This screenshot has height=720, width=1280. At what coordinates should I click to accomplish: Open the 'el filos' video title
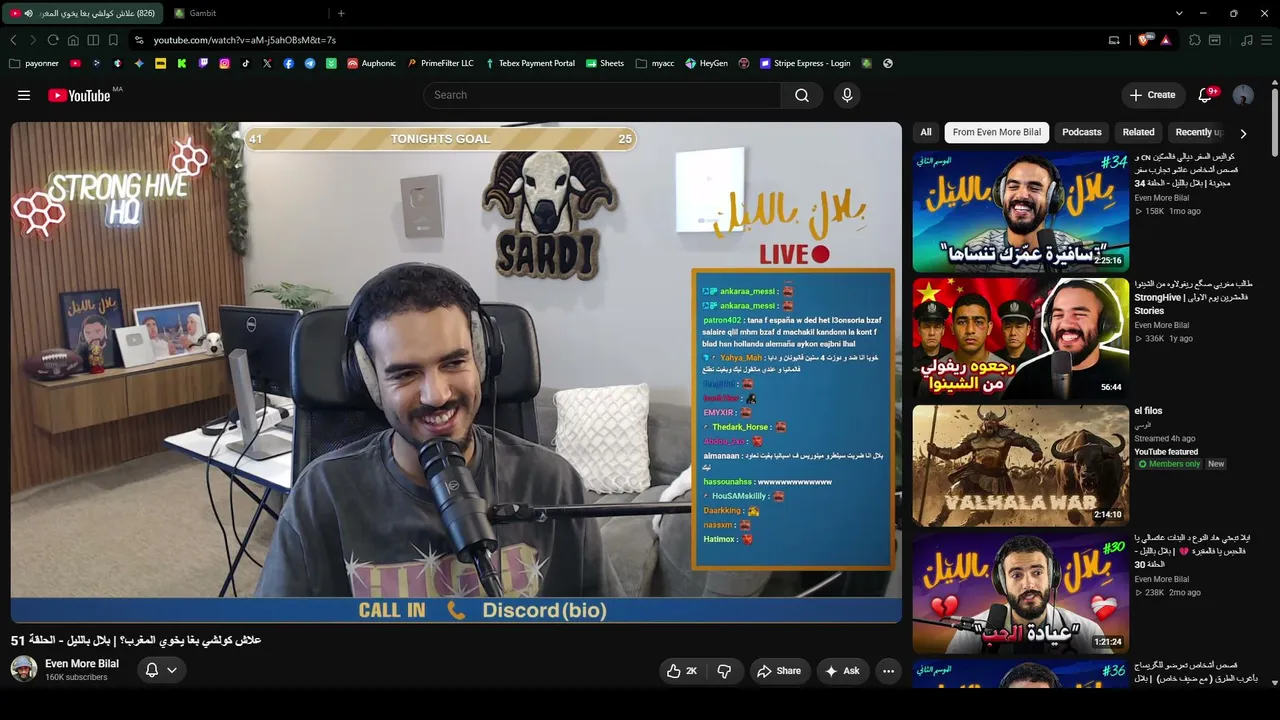point(1148,411)
